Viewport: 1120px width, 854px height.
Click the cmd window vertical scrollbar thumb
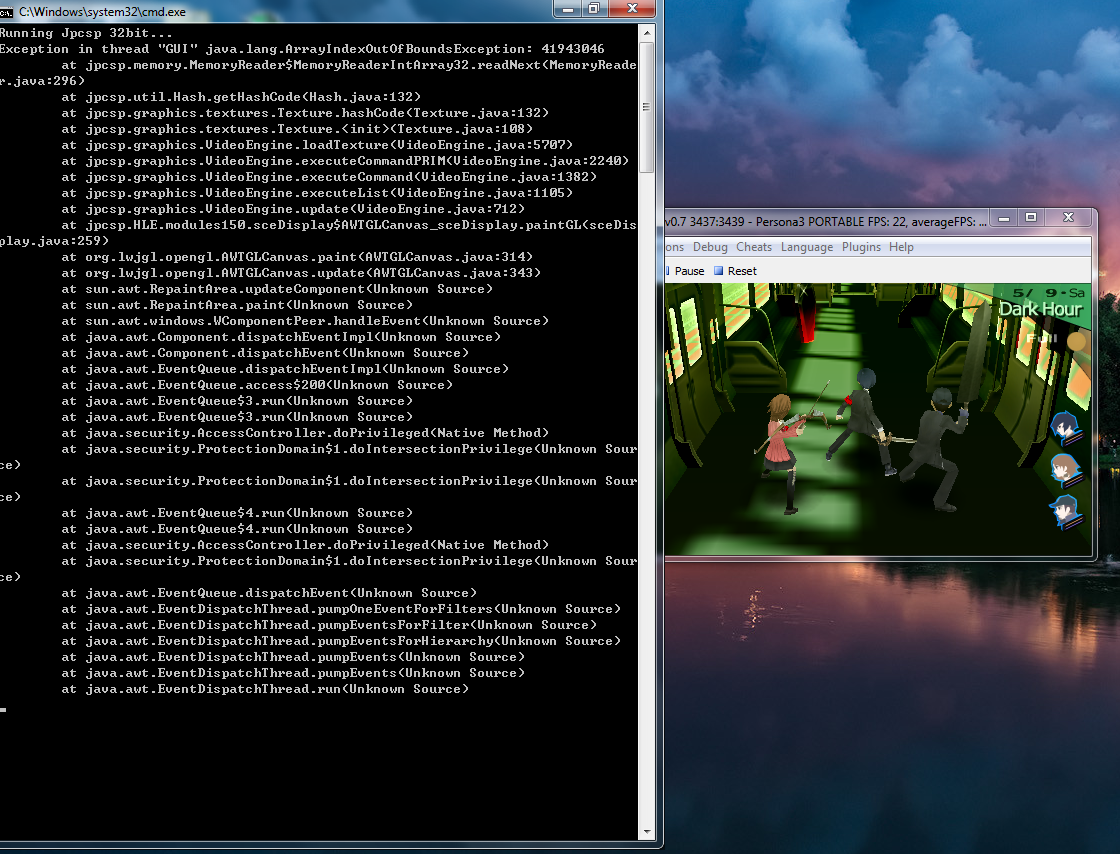point(646,106)
